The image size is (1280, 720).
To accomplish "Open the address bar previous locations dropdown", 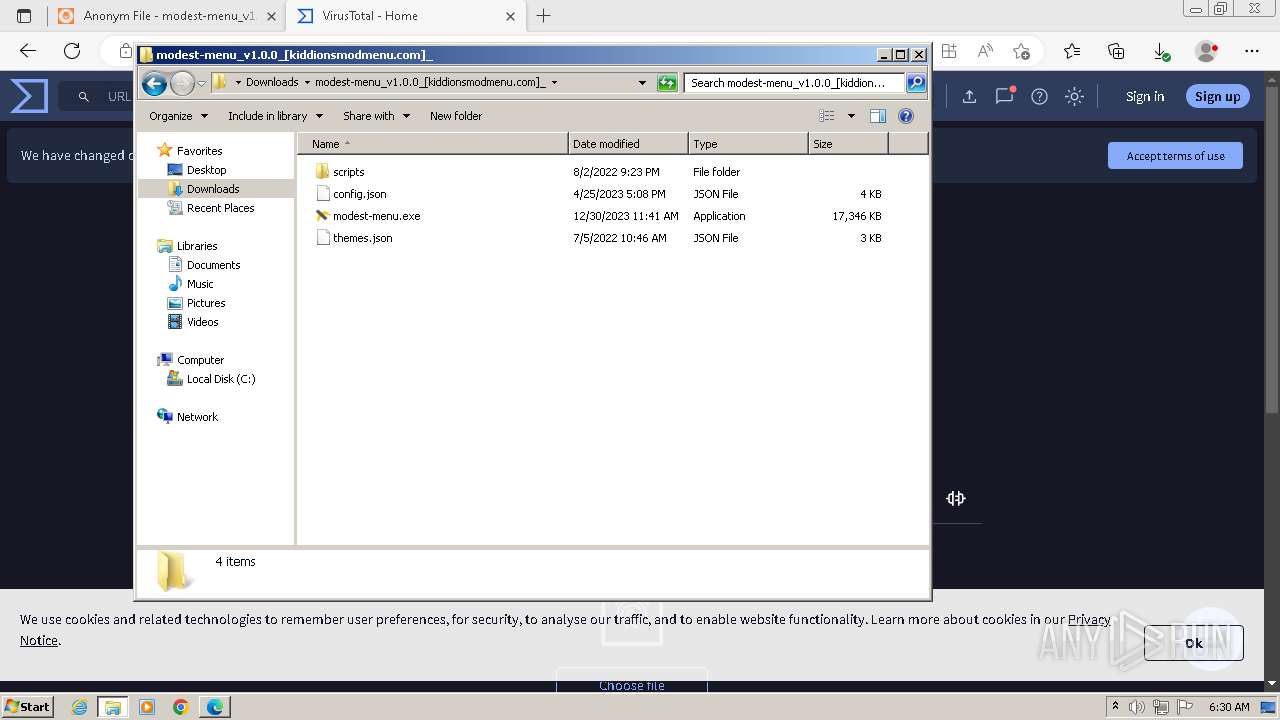I will point(642,83).
